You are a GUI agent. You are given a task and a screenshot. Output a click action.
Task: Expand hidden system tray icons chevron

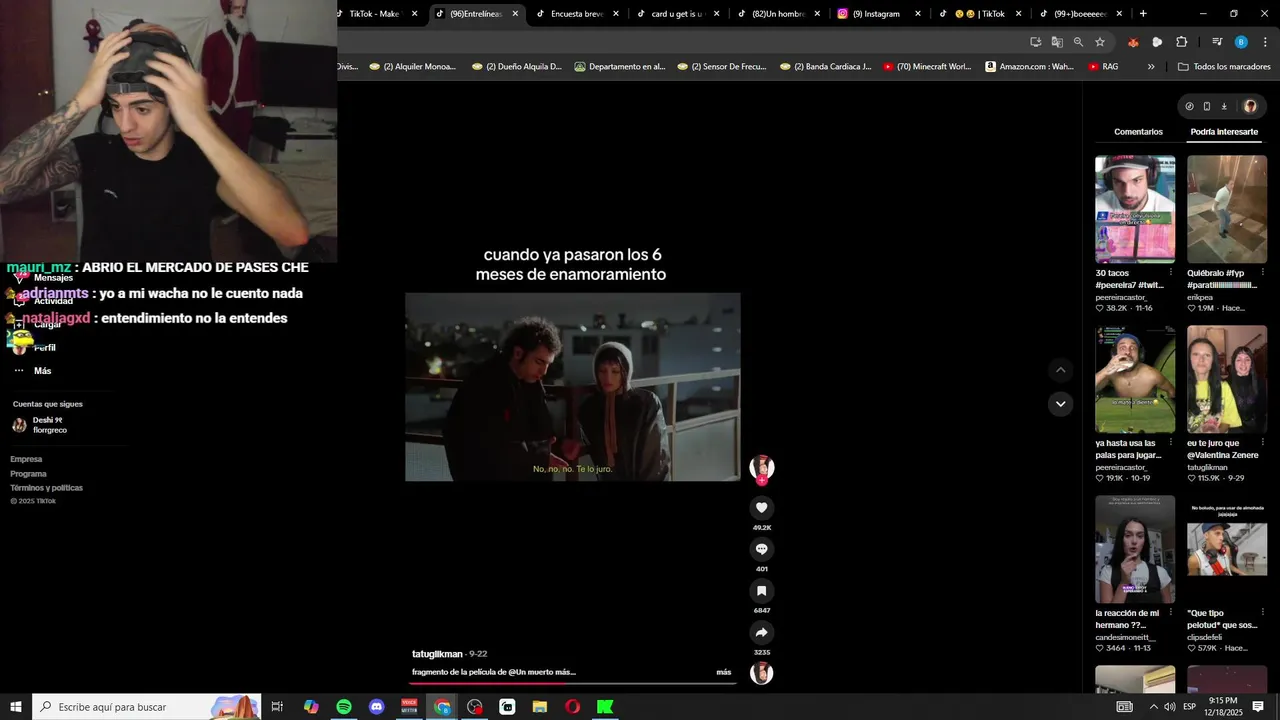(x=1153, y=707)
